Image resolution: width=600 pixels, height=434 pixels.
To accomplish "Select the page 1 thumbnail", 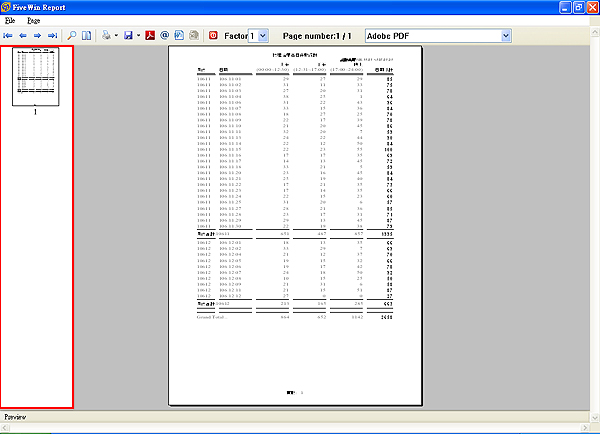I will click(x=36, y=76).
